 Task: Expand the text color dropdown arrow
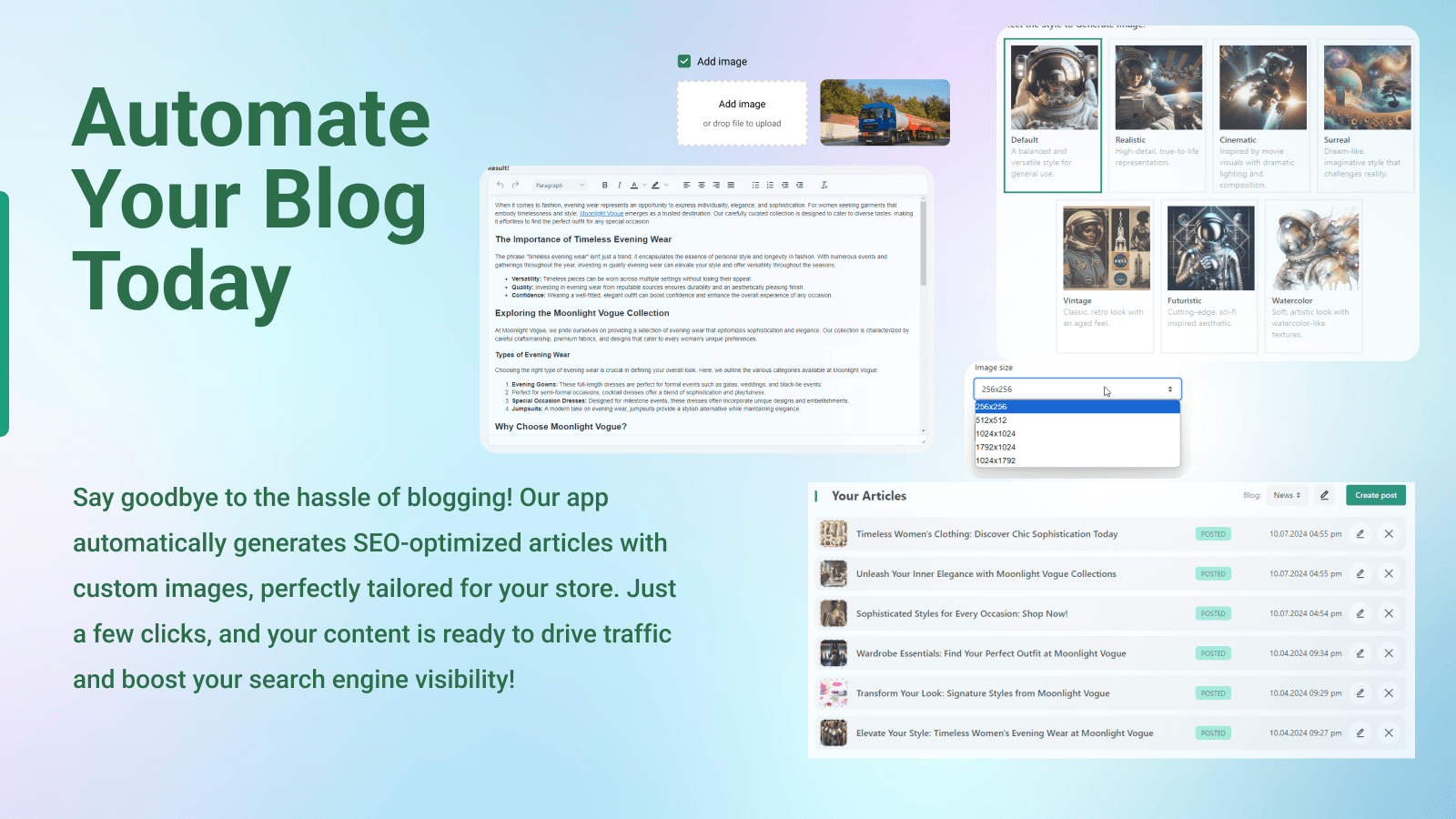[x=644, y=185]
